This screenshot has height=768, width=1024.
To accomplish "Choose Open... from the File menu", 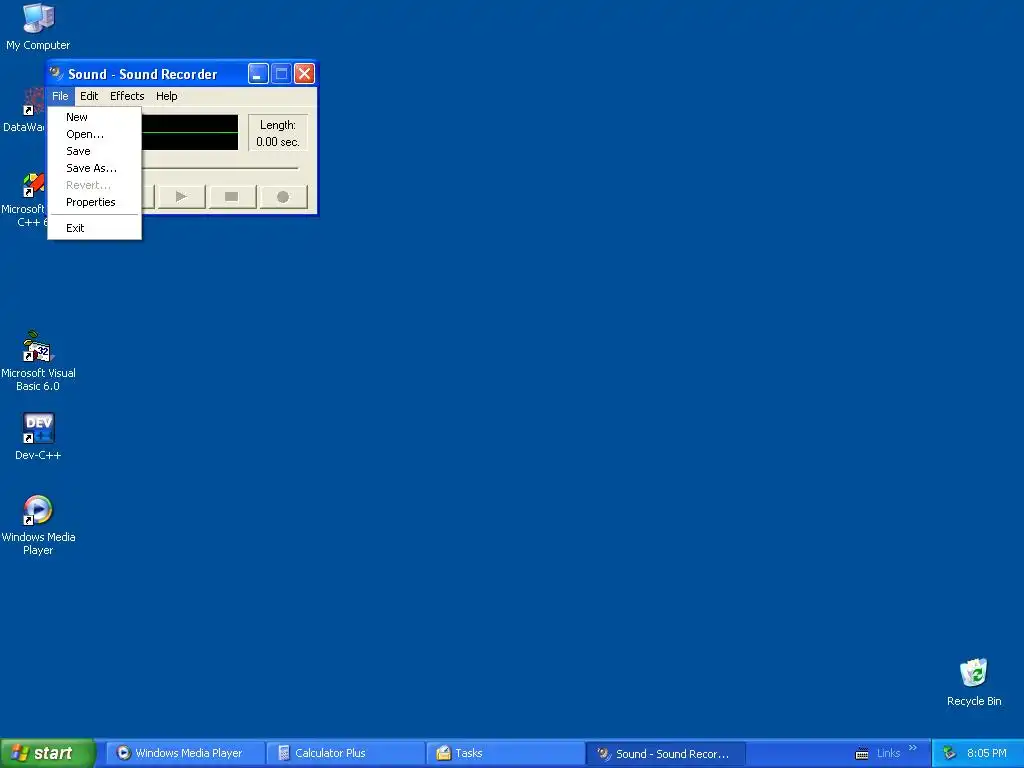I will point(95,134).
